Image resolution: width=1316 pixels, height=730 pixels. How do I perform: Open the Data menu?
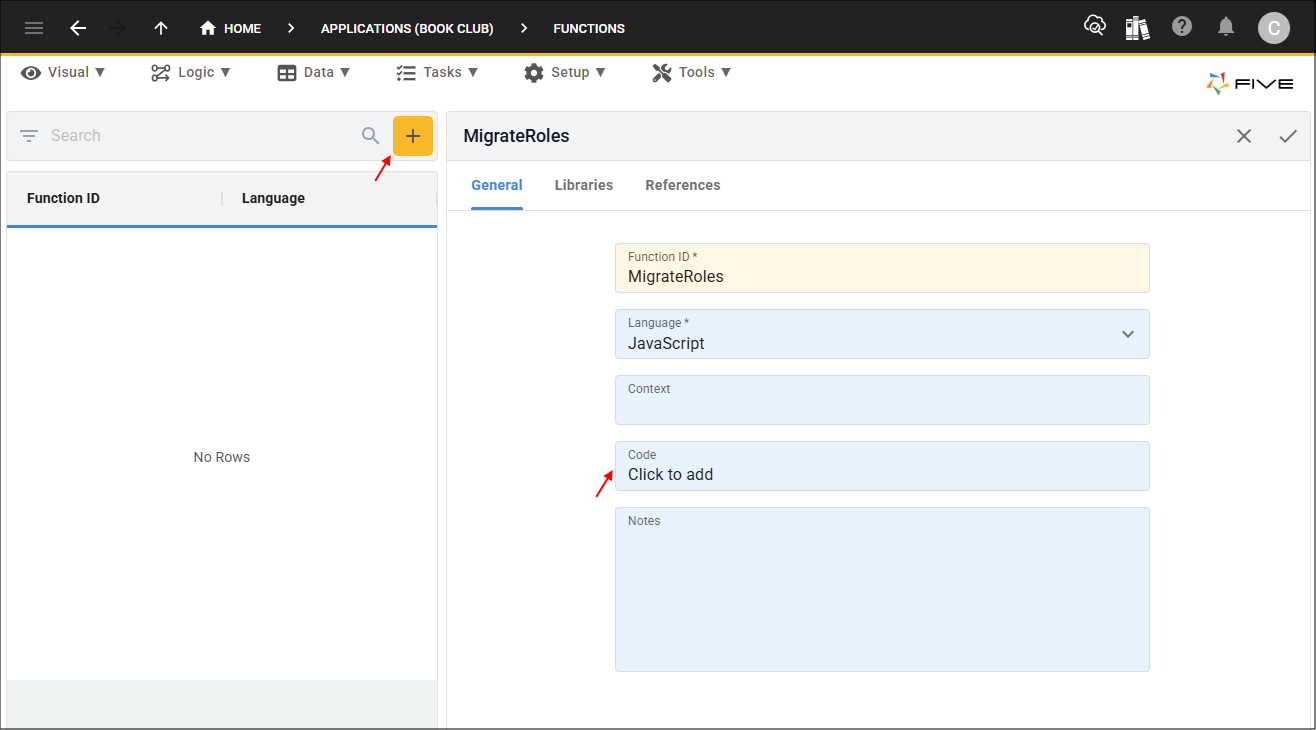[x=314, y=72]
